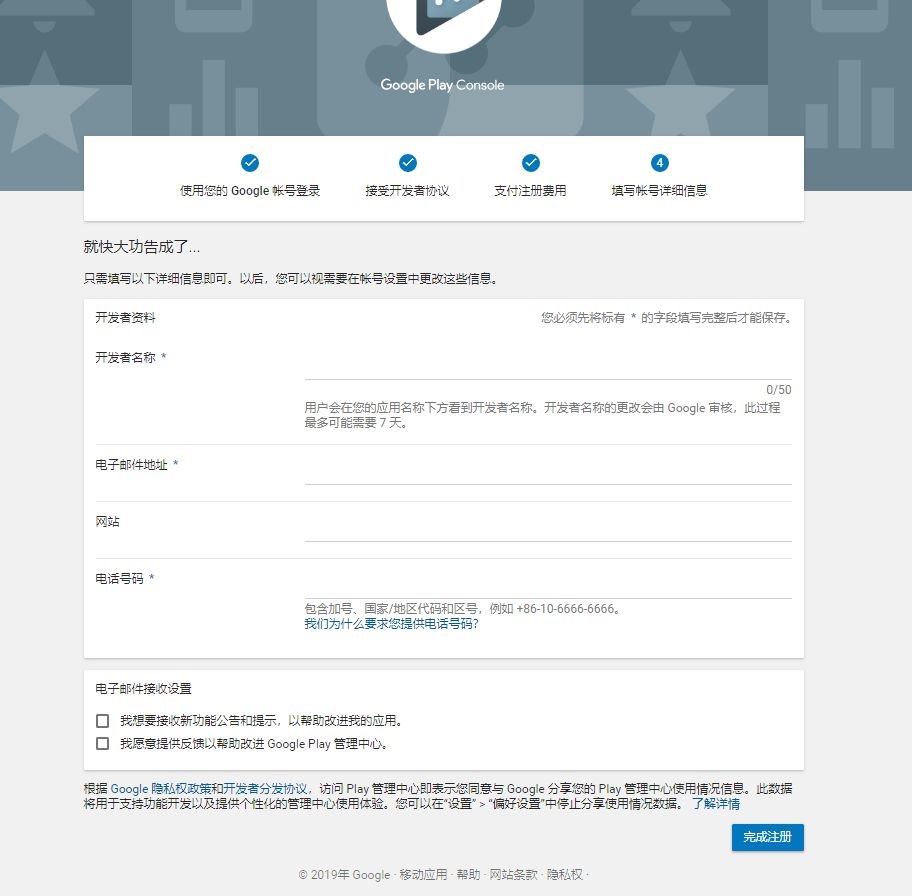912x896 pixels.
Task: Click the 电子邮件接收设置 section title
Action: [x=144, y=689]
